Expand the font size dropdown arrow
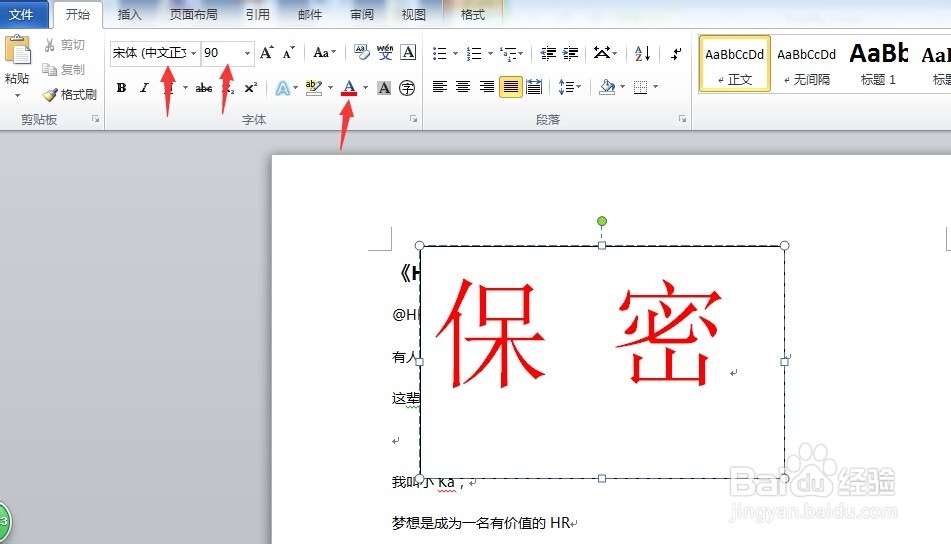The width and height of the screenshot is (951, 544). click(247, 53)
